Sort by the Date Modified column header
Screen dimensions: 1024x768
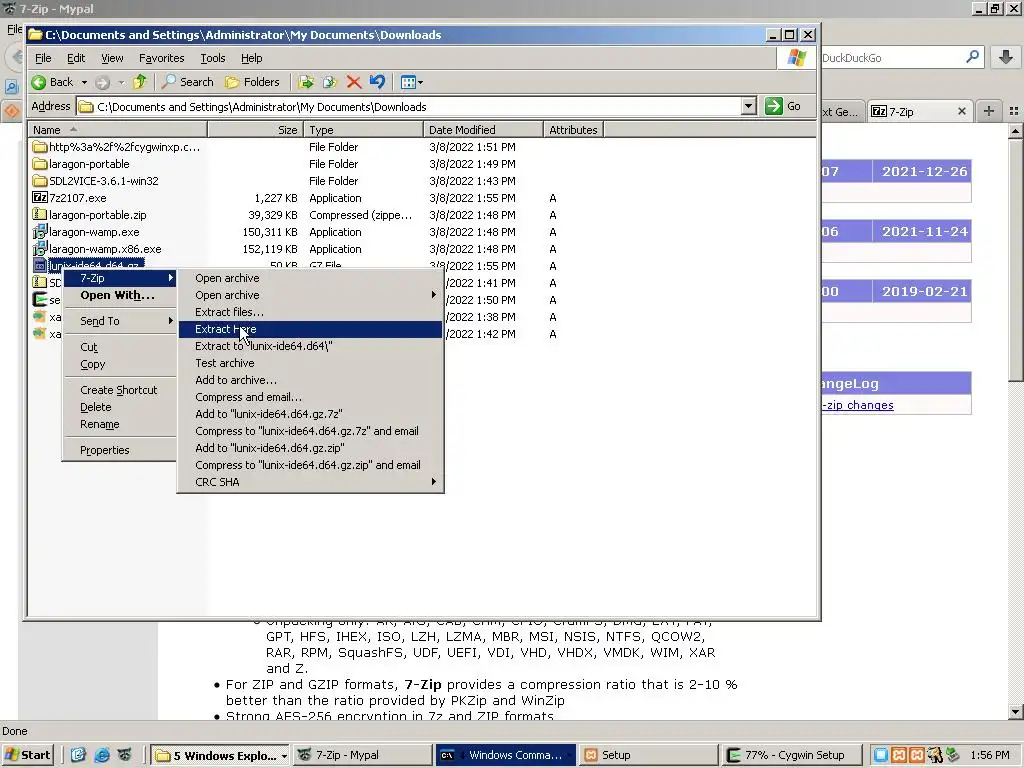pos(483,130)
